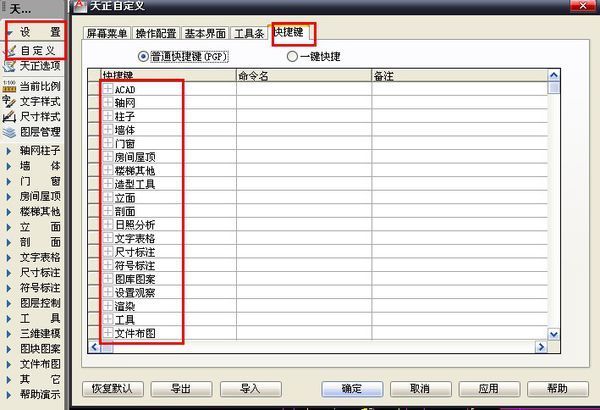Expand 图块图案 menu in sidebar

[x=9, y=349]
